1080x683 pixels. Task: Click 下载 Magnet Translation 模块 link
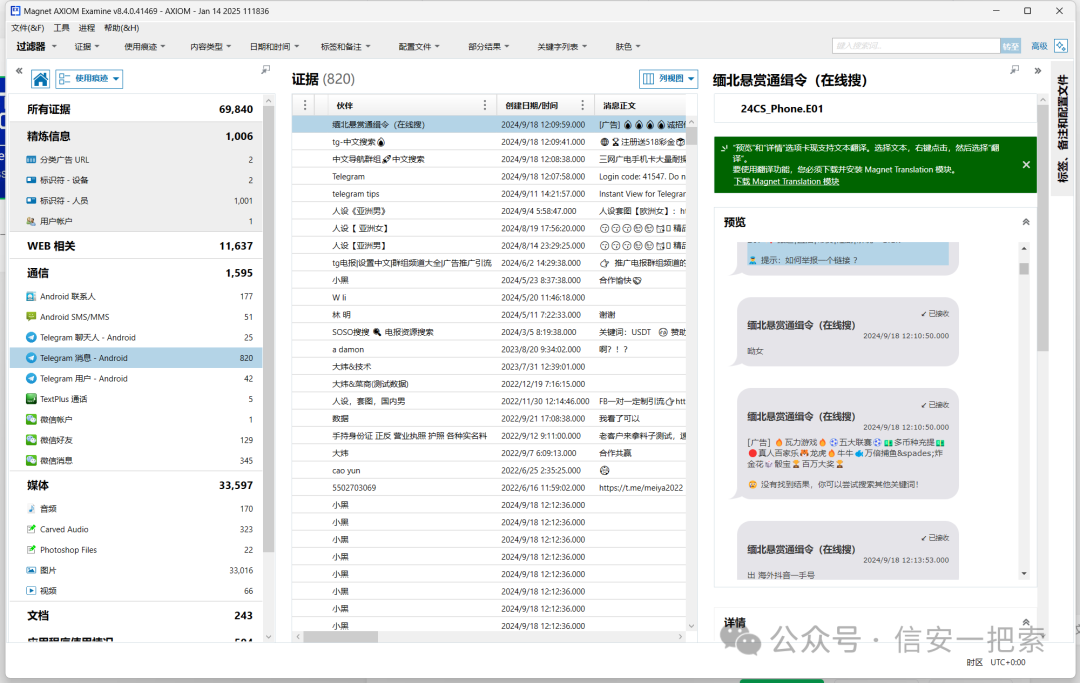click(x=786, y=182)
